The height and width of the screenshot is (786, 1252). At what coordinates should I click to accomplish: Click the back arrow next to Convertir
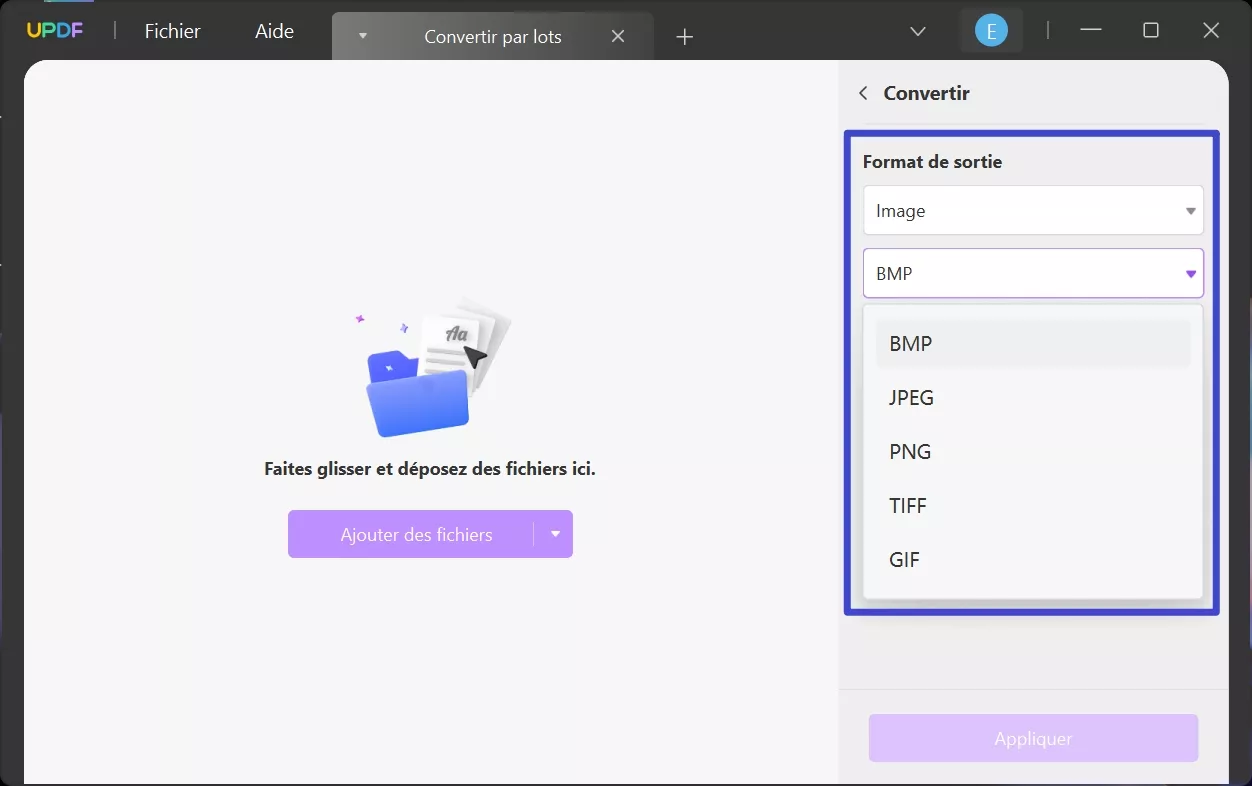coord(862,92)
